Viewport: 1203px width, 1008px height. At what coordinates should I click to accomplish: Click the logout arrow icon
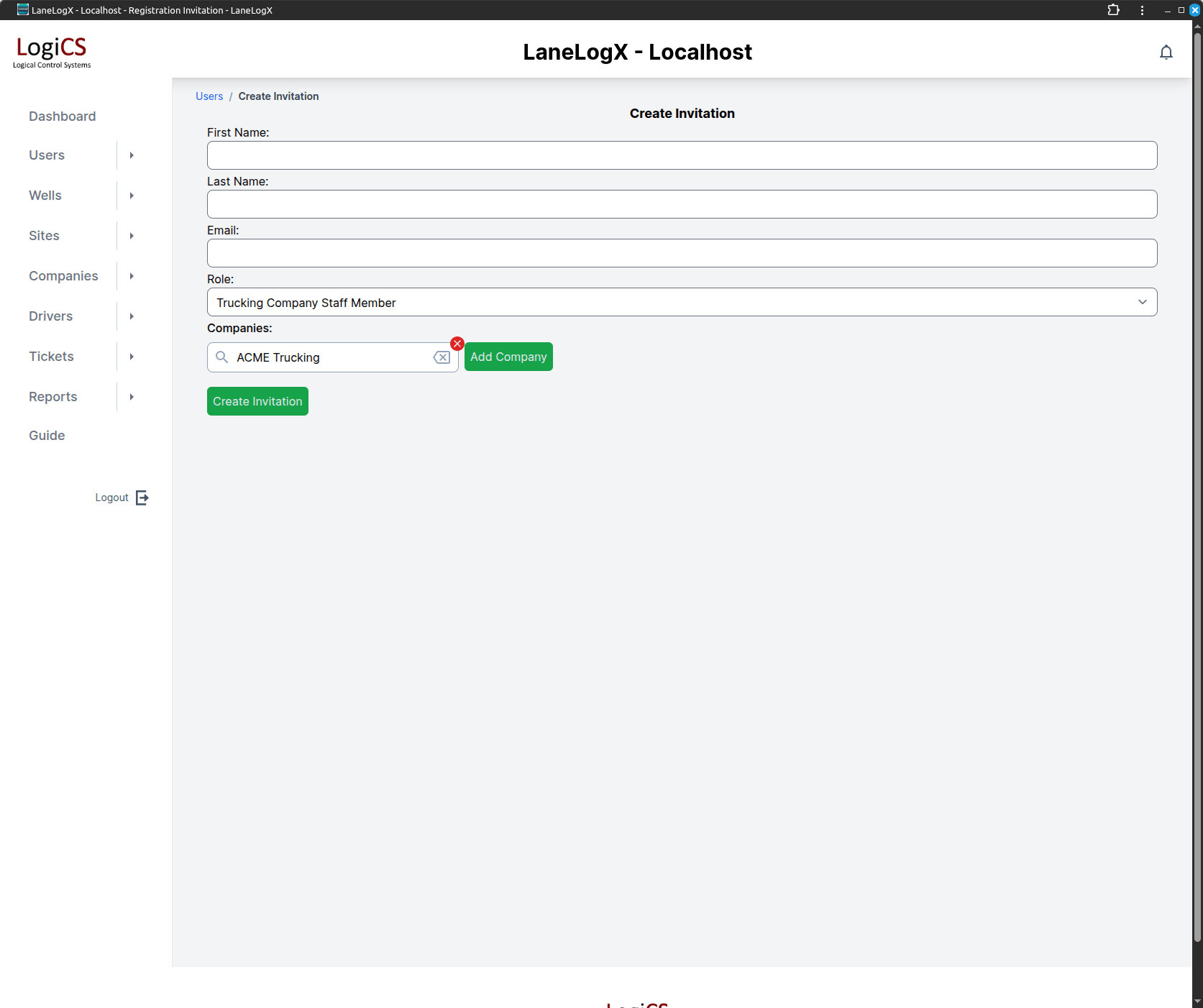coord(142,498)
